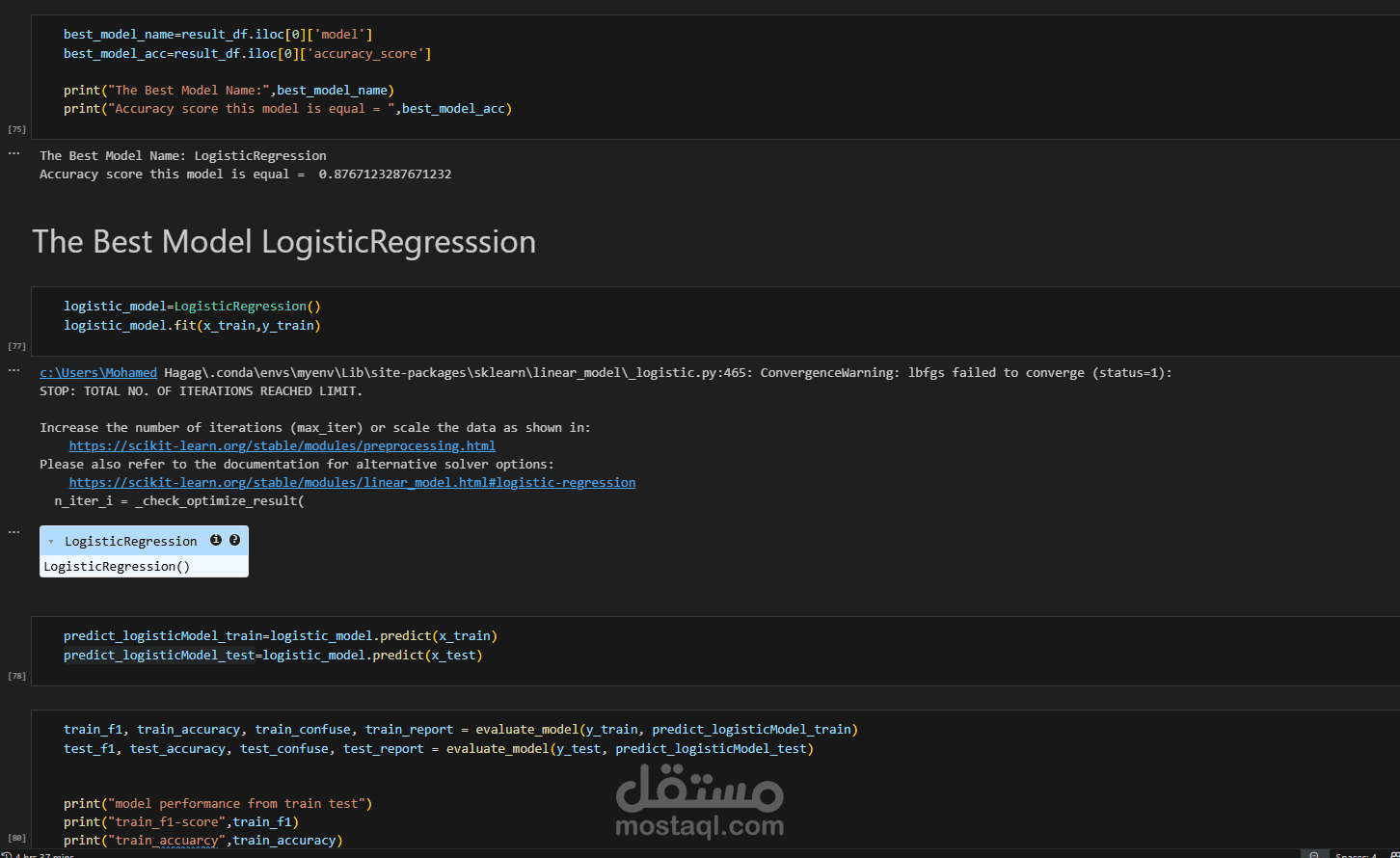Screen dimensions: 1400x858
Task: Open output actions menu beside ConvergenceWarning output
Action: tap(13, 370)
